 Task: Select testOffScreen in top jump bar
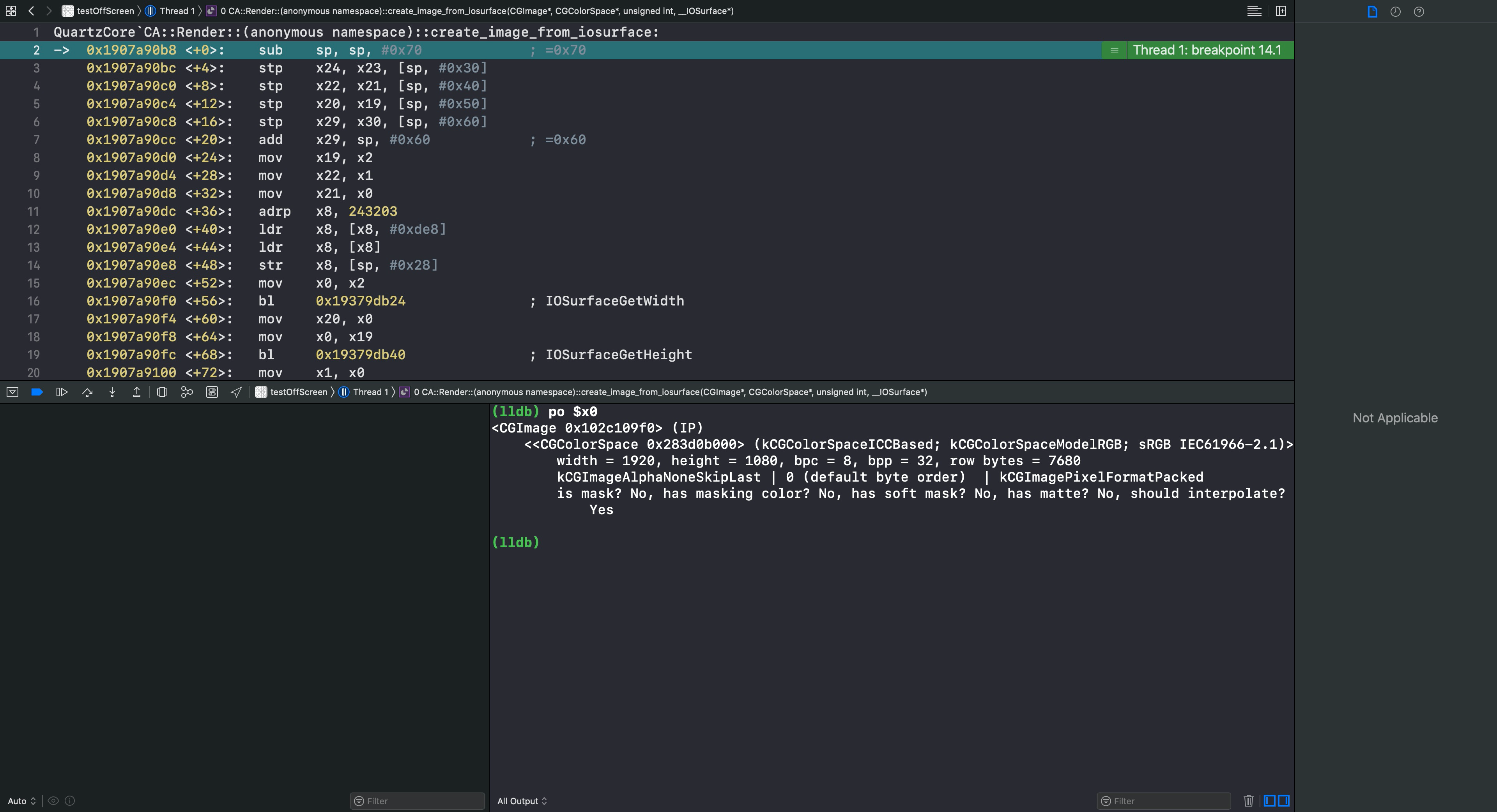point(98,11)
